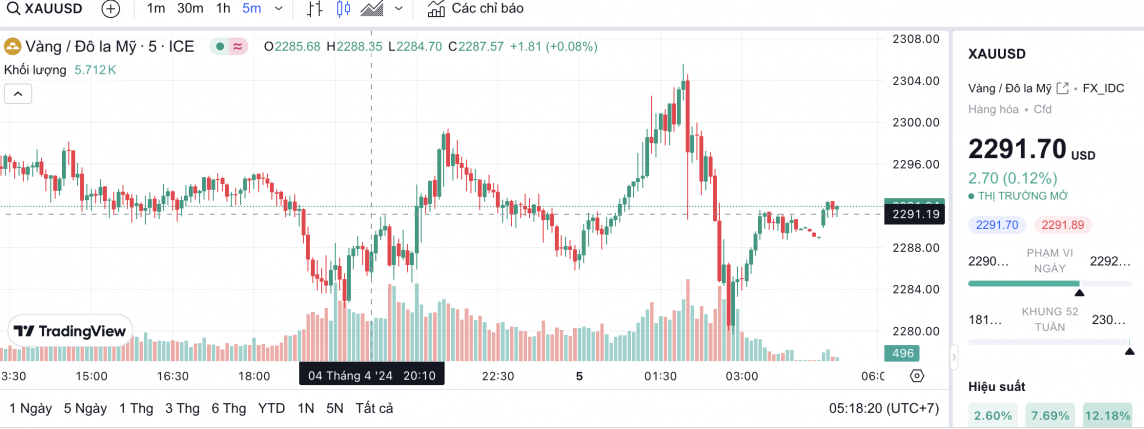The width and height of the screenshot is (1144, 429).
Task: Open the external link icon beside Vàng / Đô la Mỹ
Action: (x=1063, y=88)
